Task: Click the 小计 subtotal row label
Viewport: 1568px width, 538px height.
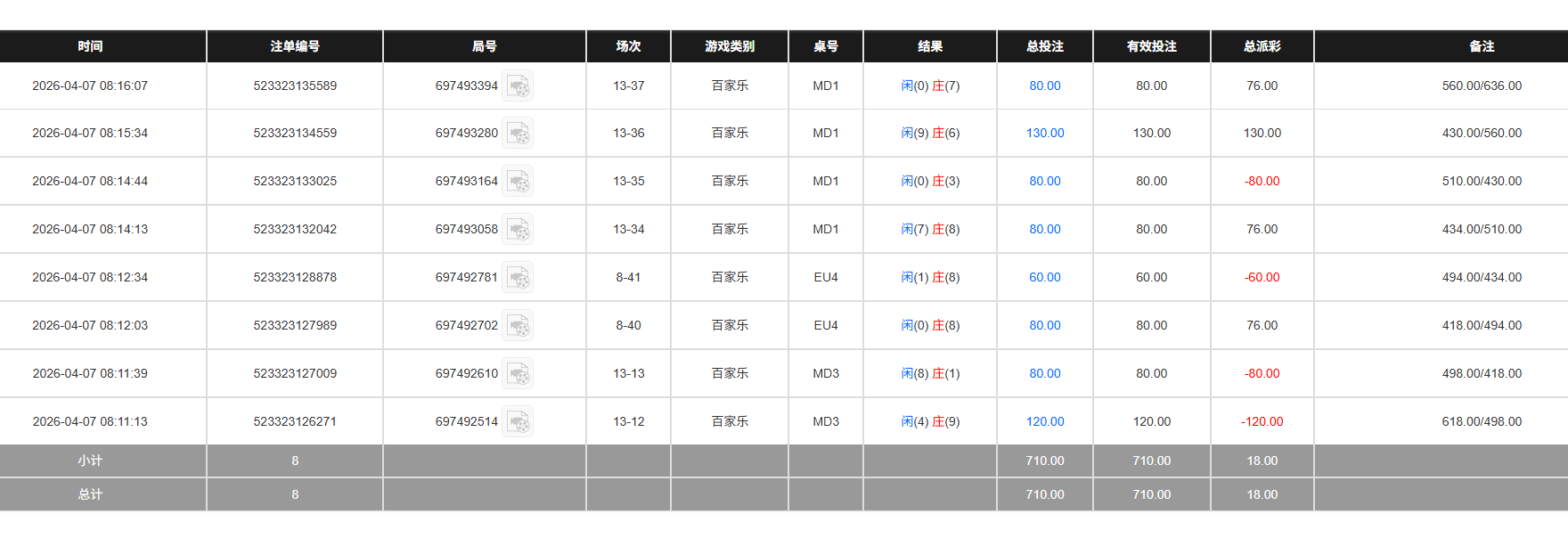Action: tap(90, 461)
